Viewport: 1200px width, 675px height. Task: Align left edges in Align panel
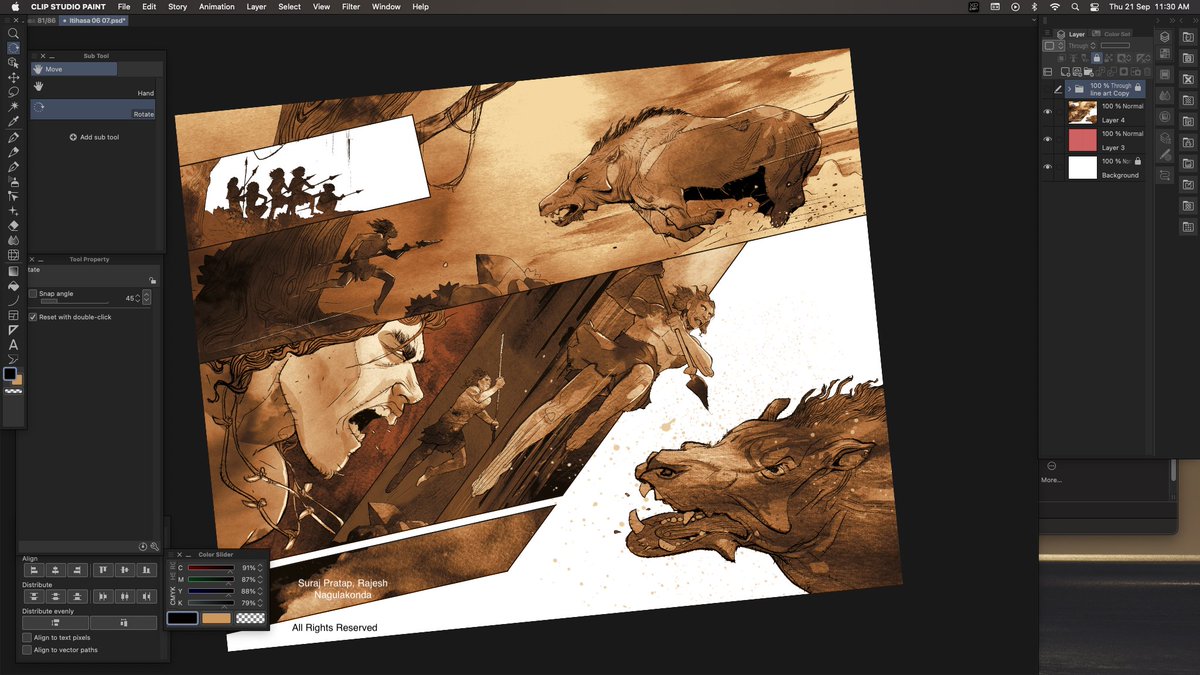point(34,569)
